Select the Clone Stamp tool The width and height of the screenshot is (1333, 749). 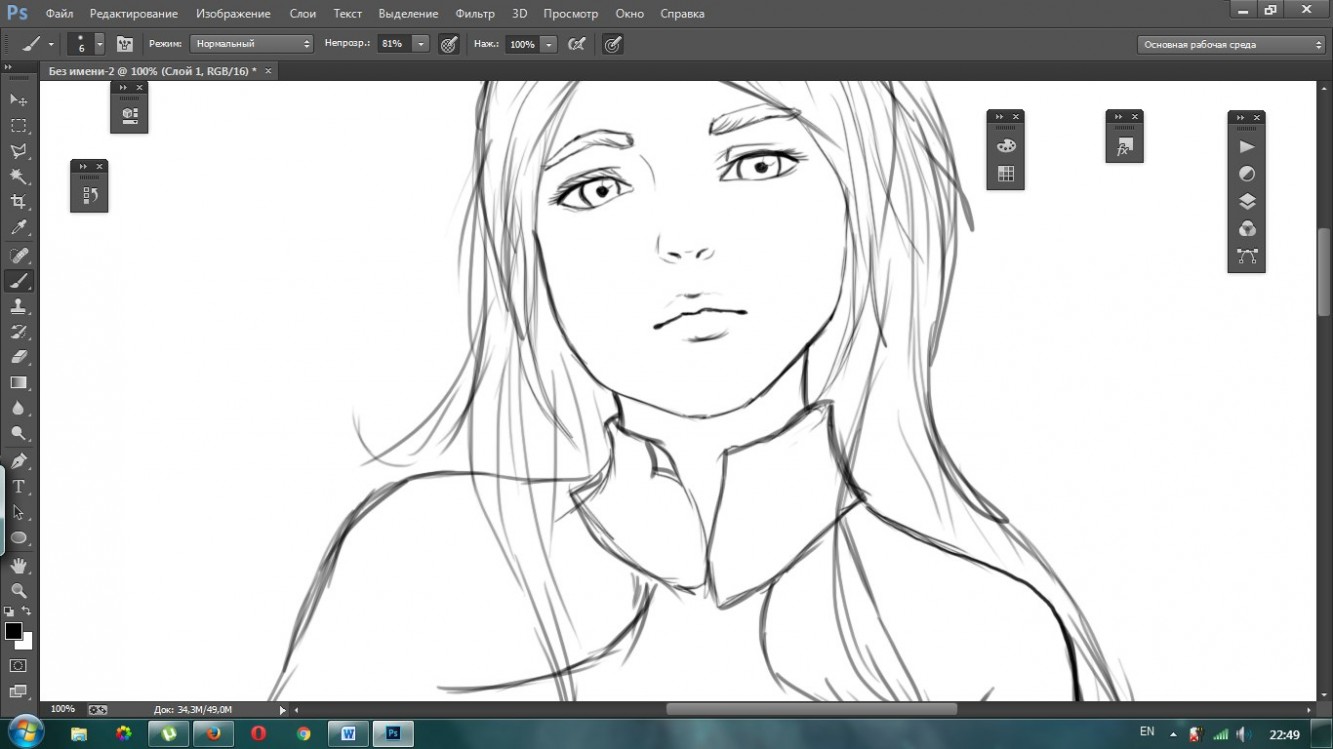(x=18, y=306)
